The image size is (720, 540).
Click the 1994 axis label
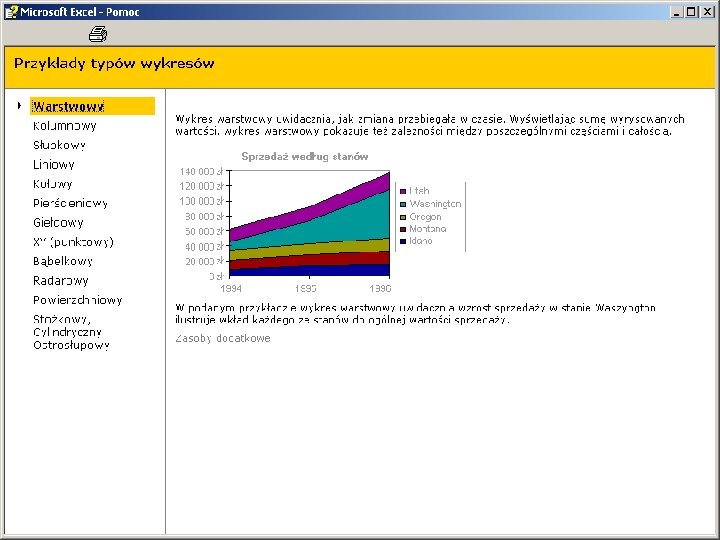[x=231, y=288]
